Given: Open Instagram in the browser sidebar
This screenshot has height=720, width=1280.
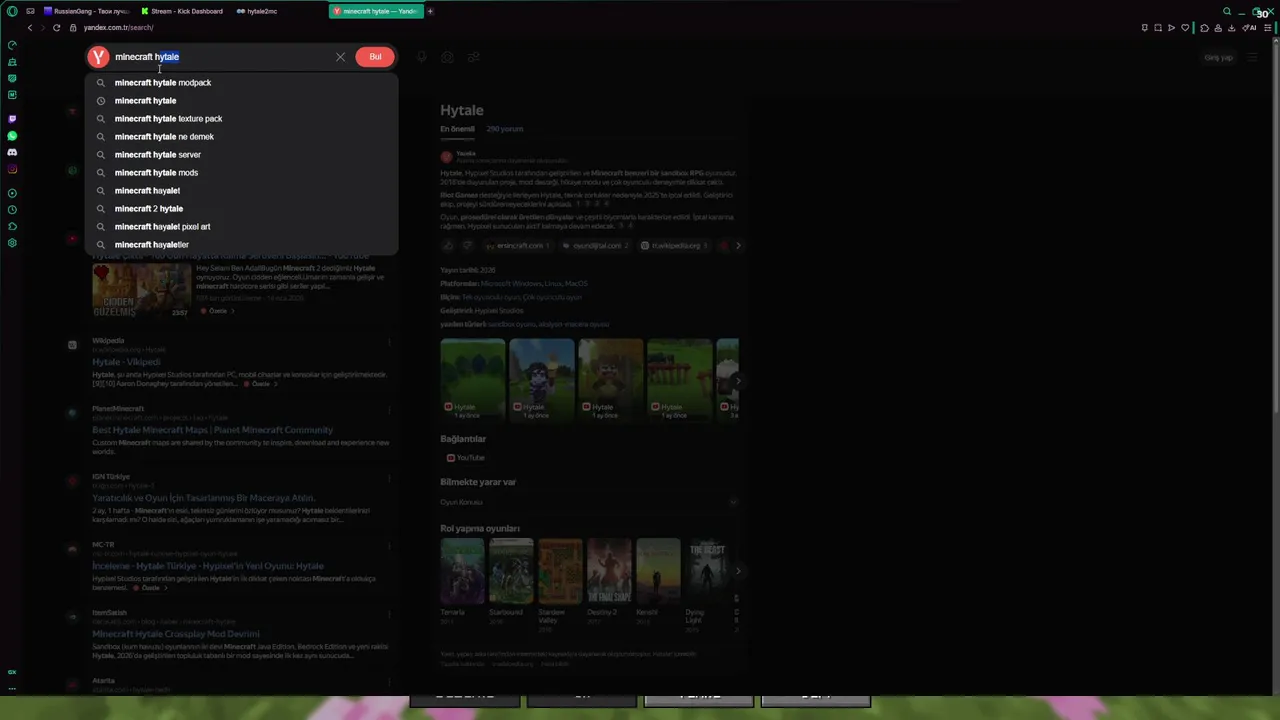Looking at the screenshot, I should pyautogui.click(x=12, y=170).
